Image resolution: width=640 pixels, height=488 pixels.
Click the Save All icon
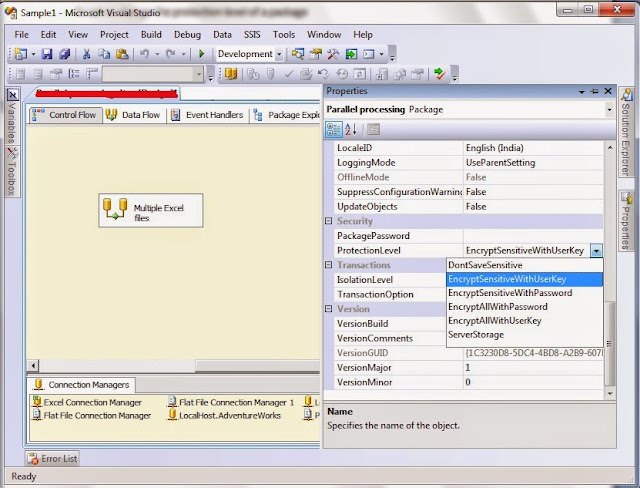tap(65, 54)
